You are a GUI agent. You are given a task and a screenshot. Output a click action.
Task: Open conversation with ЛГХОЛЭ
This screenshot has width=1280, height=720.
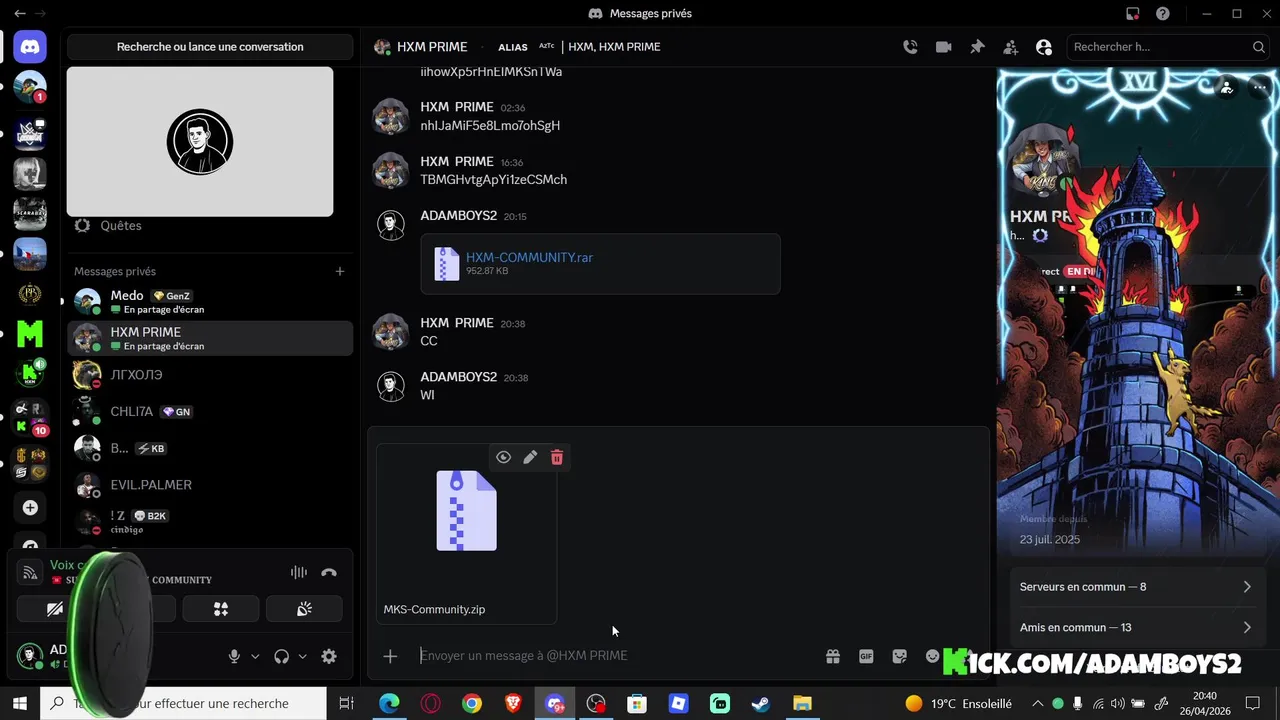coord(210,375)
